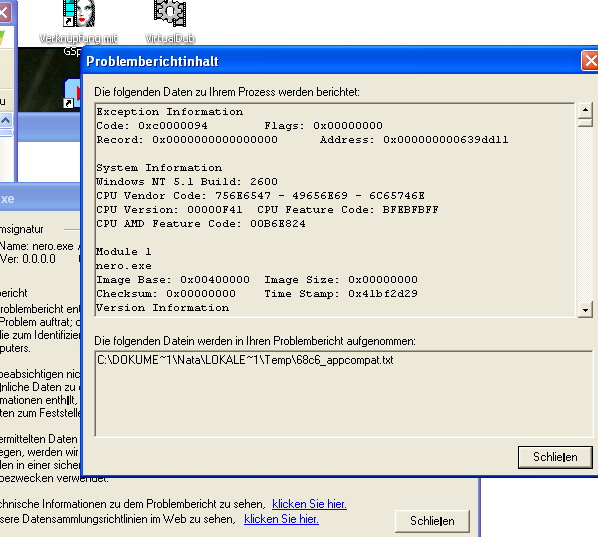Click 'CPU Vendor Code' line in report

coord(260,196)
